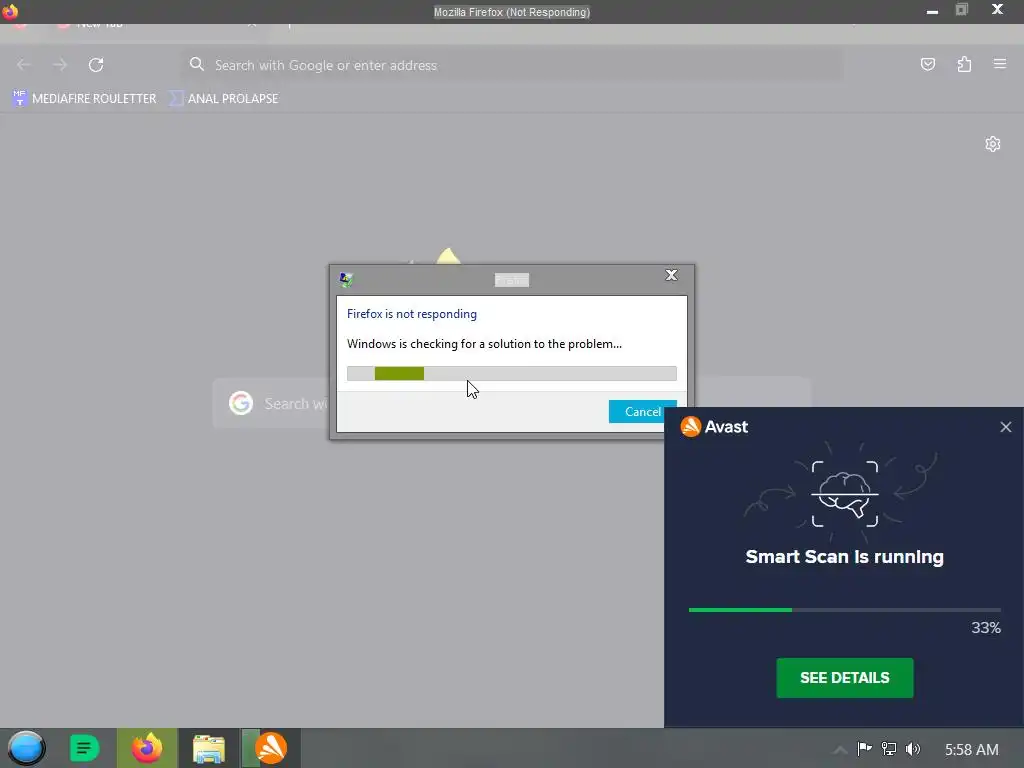Click the 5:58 AM taskbar clock
Screen dimensions: 1024x768
[972, 750]
